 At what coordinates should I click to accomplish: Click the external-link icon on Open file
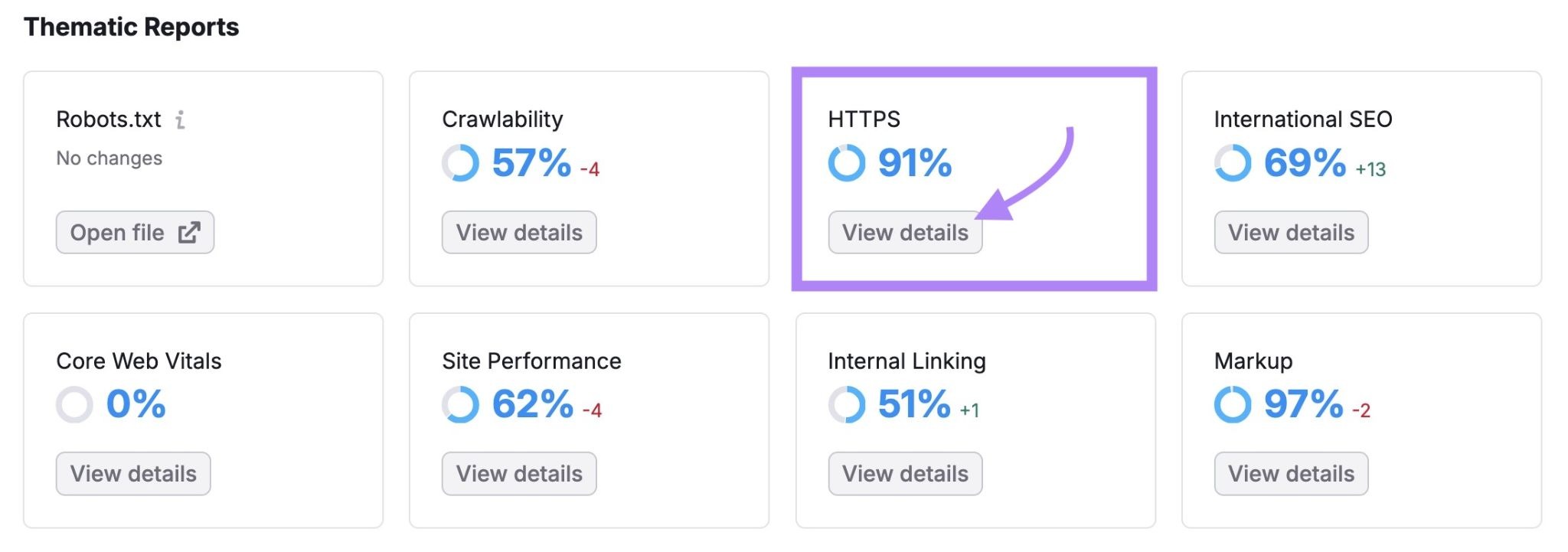(191, 232)
